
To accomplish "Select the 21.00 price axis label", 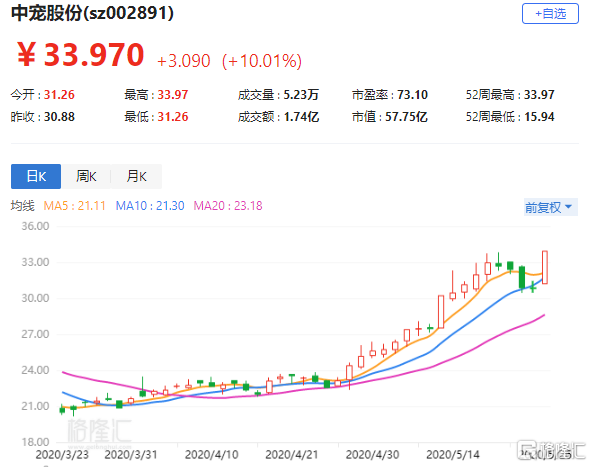I will pyautogui.click(x=35, y=406).
